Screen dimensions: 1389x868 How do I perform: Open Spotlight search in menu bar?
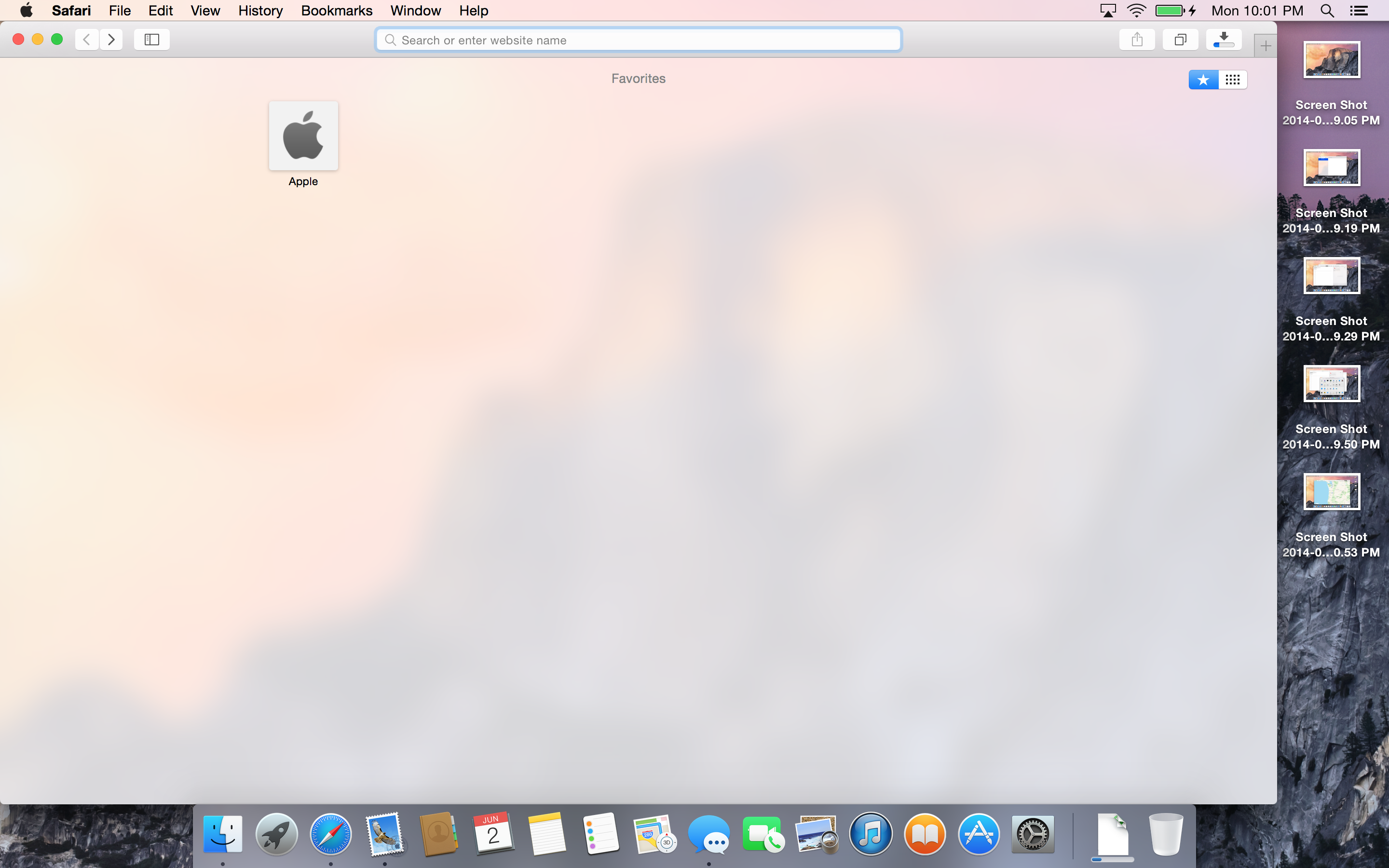tap(1327, 10)
